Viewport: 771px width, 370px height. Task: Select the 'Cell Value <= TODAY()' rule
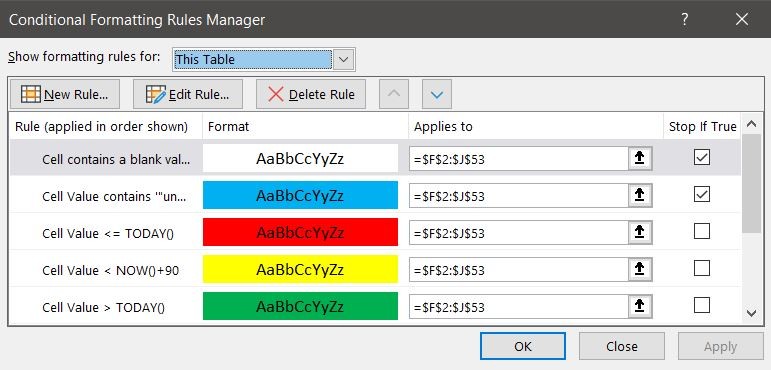(108, 233)
